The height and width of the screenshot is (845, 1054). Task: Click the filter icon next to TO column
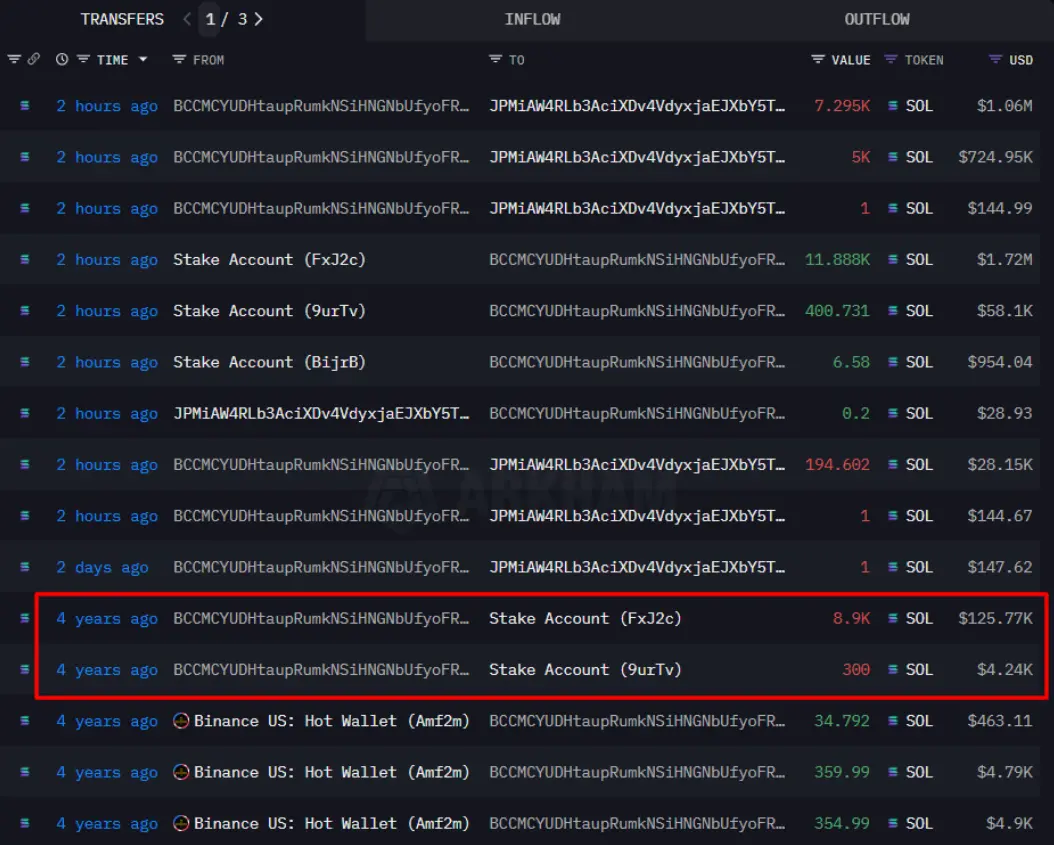click(495, 60)
